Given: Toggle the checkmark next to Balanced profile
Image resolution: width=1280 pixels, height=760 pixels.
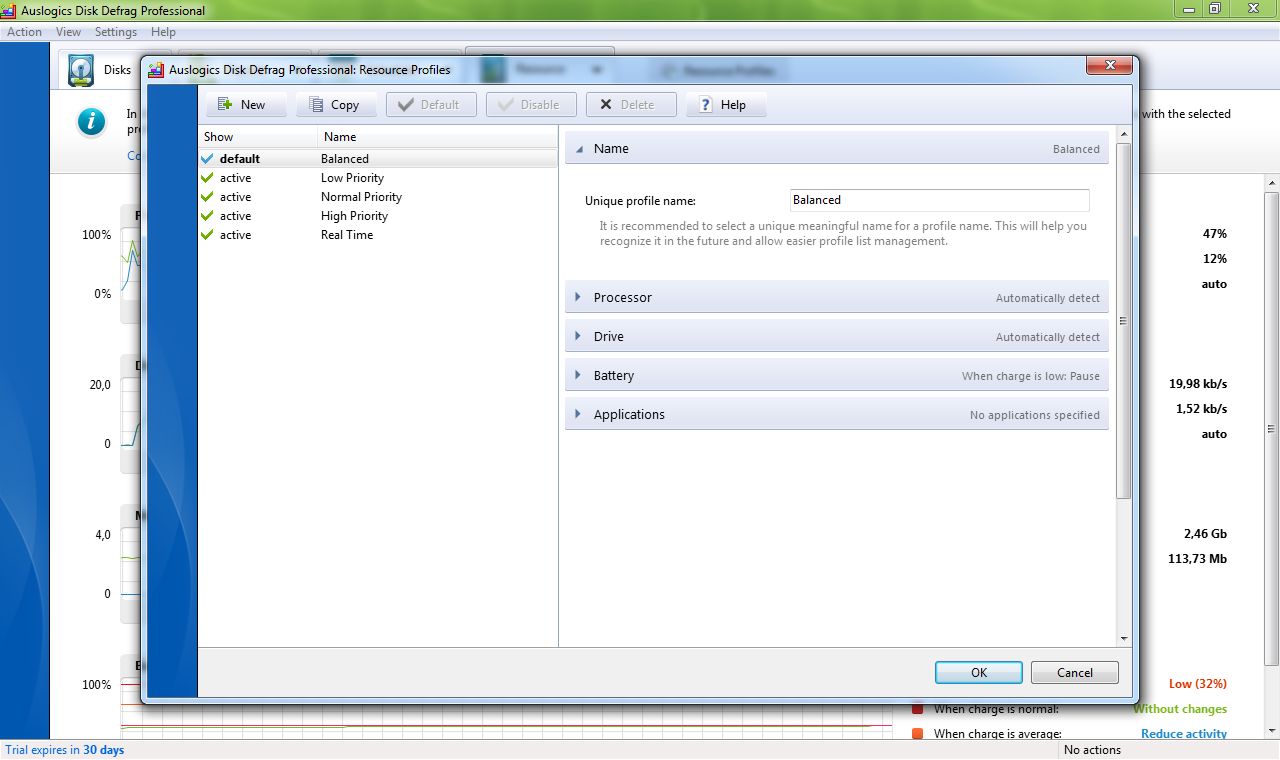Looking at the screenshot, I should pos(207,158).
